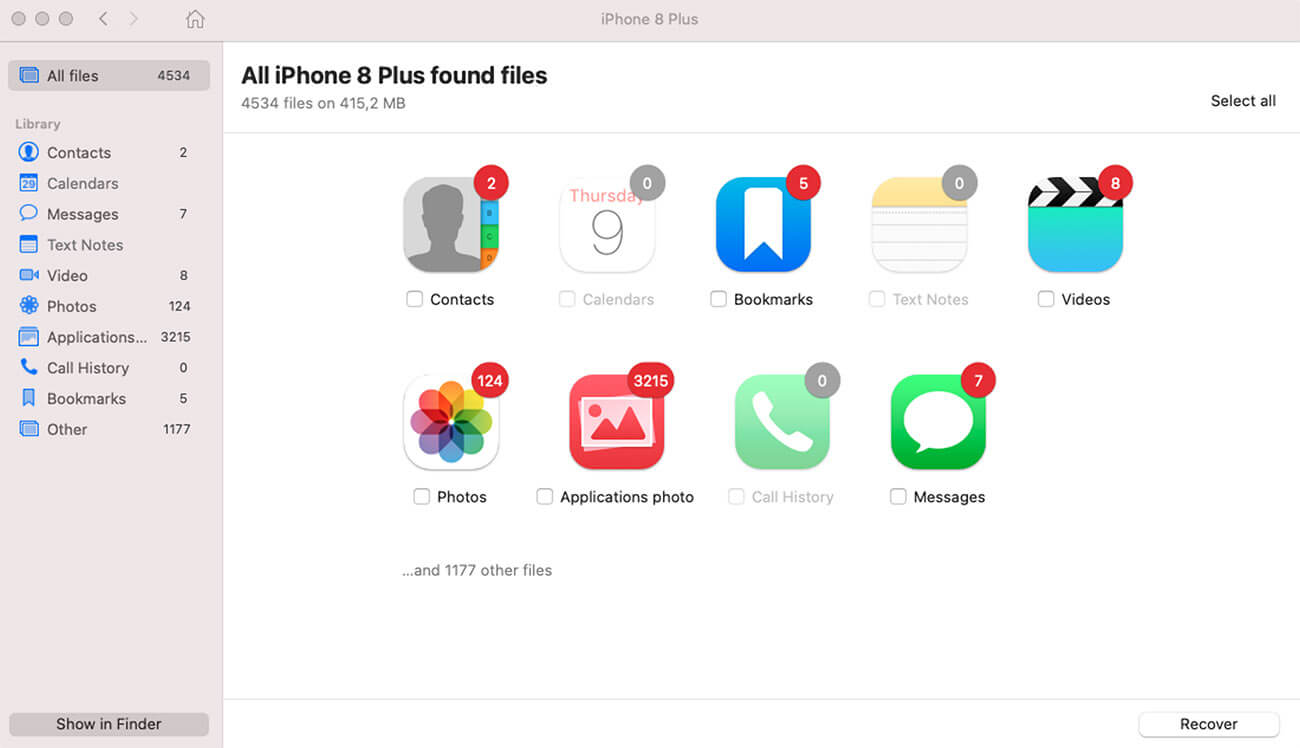Select Call History in the sidebar

click(x=109, y=368)
